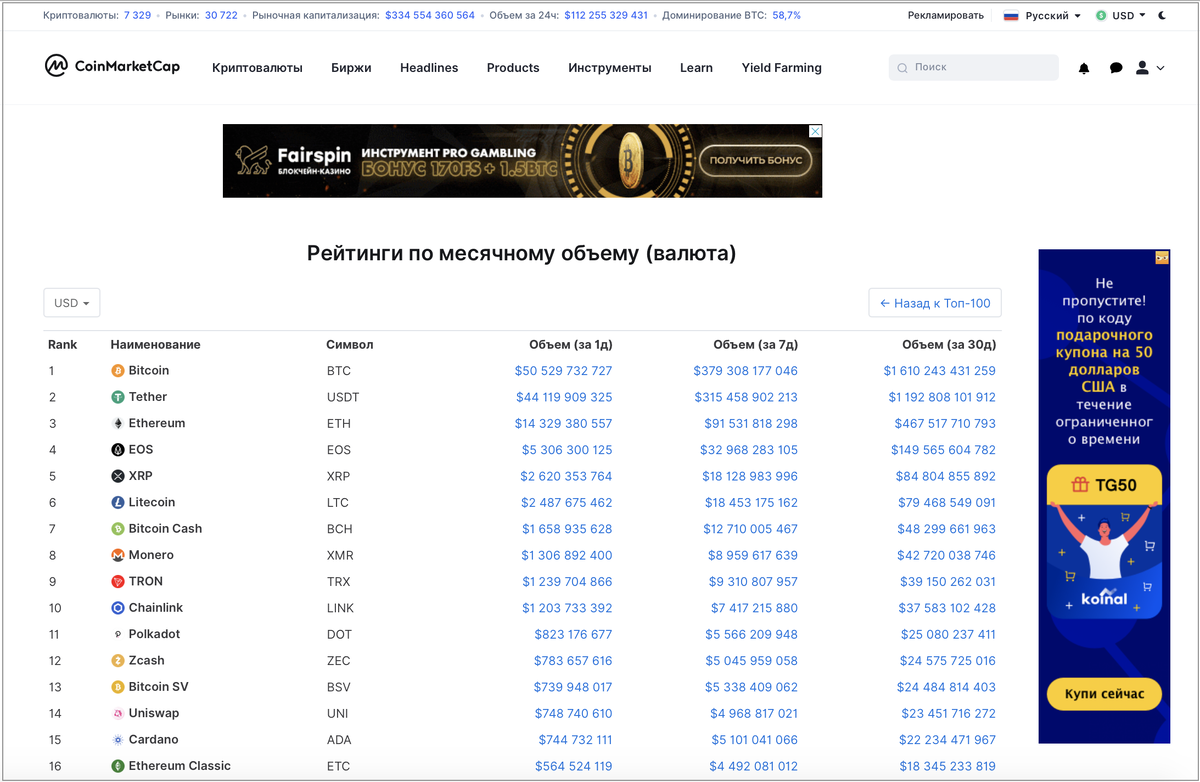Click the market cap $334 554 360 564 link

(430, 16)
